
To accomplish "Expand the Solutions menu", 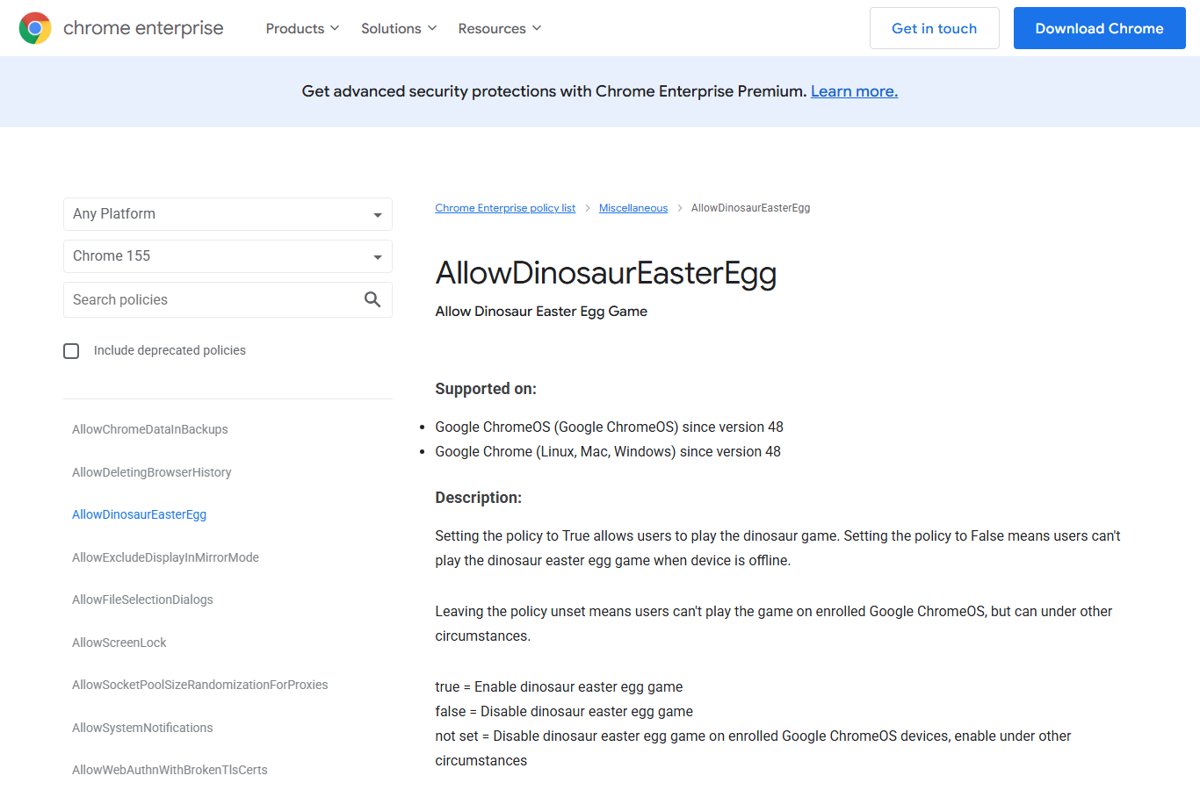I will coord(399,28).
